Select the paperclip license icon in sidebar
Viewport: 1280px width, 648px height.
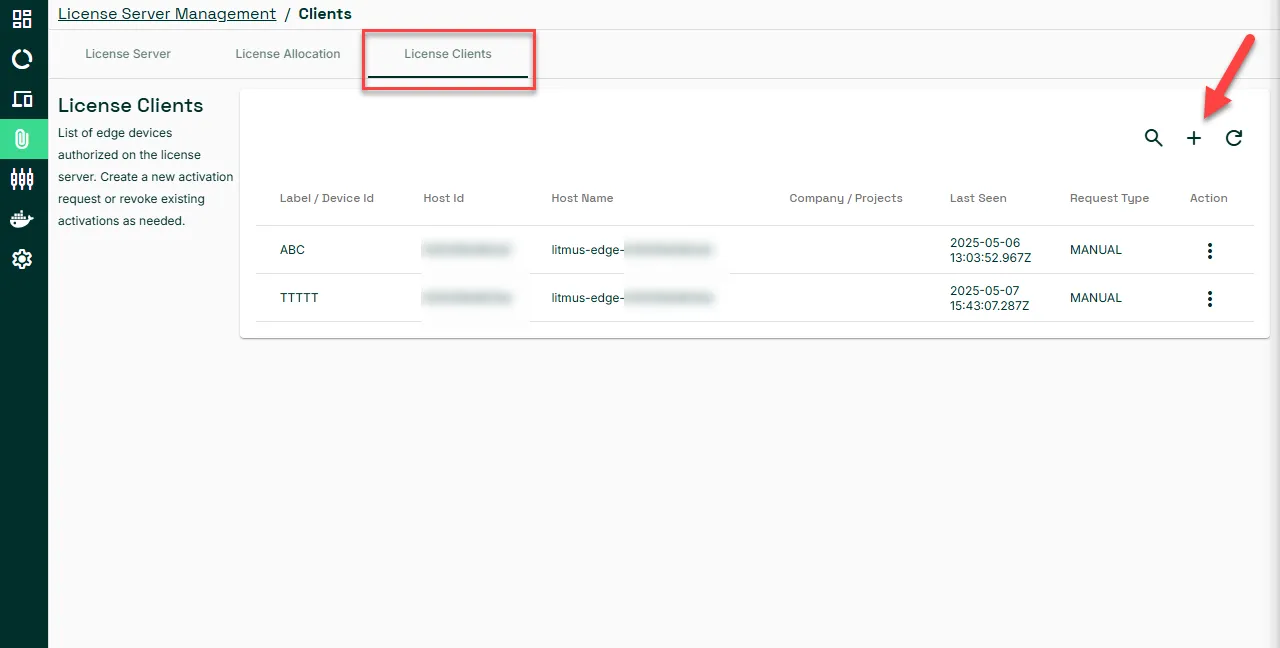[x=22, y=139]
